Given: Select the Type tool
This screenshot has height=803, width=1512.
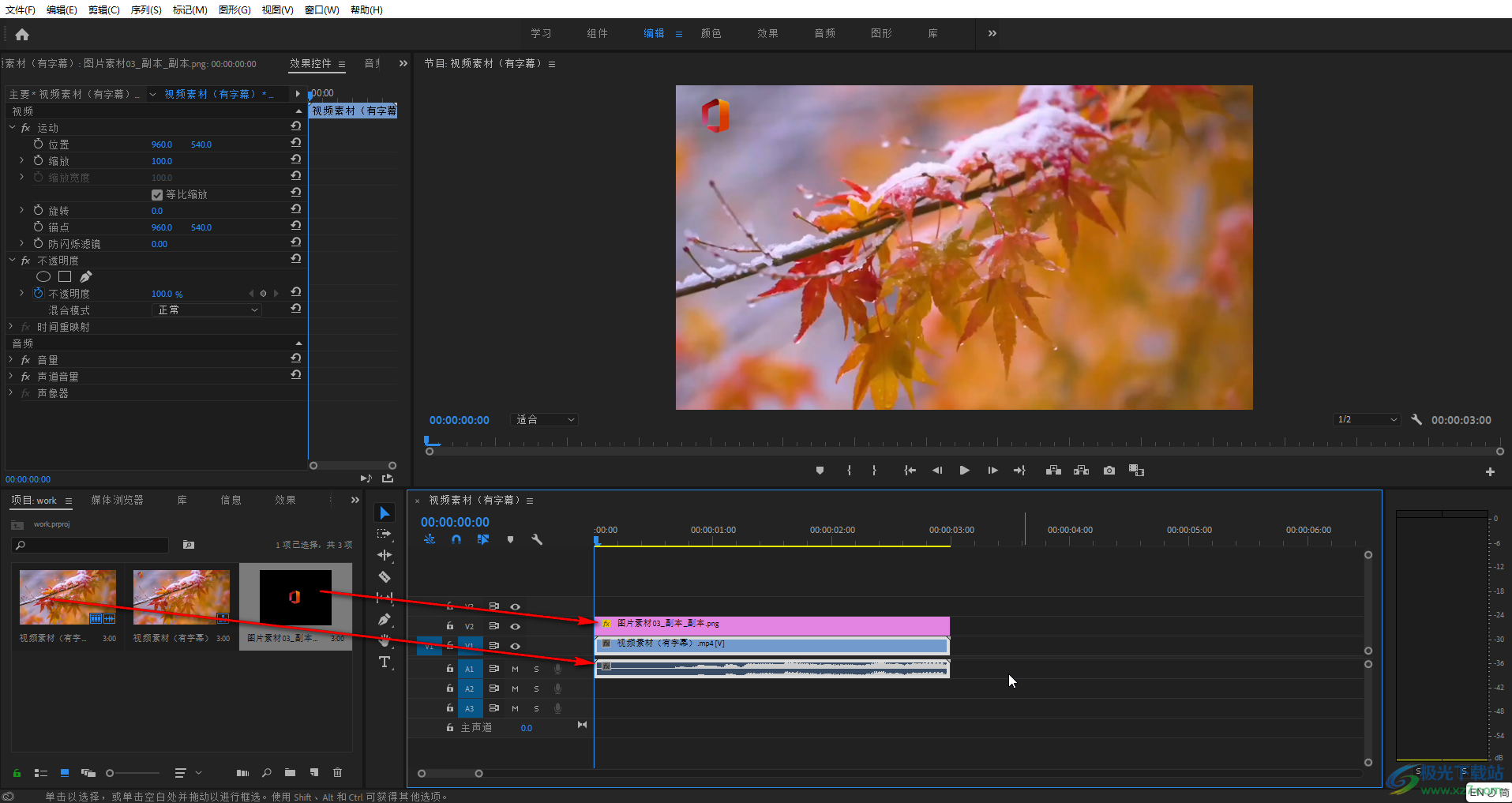Looking at the screenshot, I should pos(385,662).
